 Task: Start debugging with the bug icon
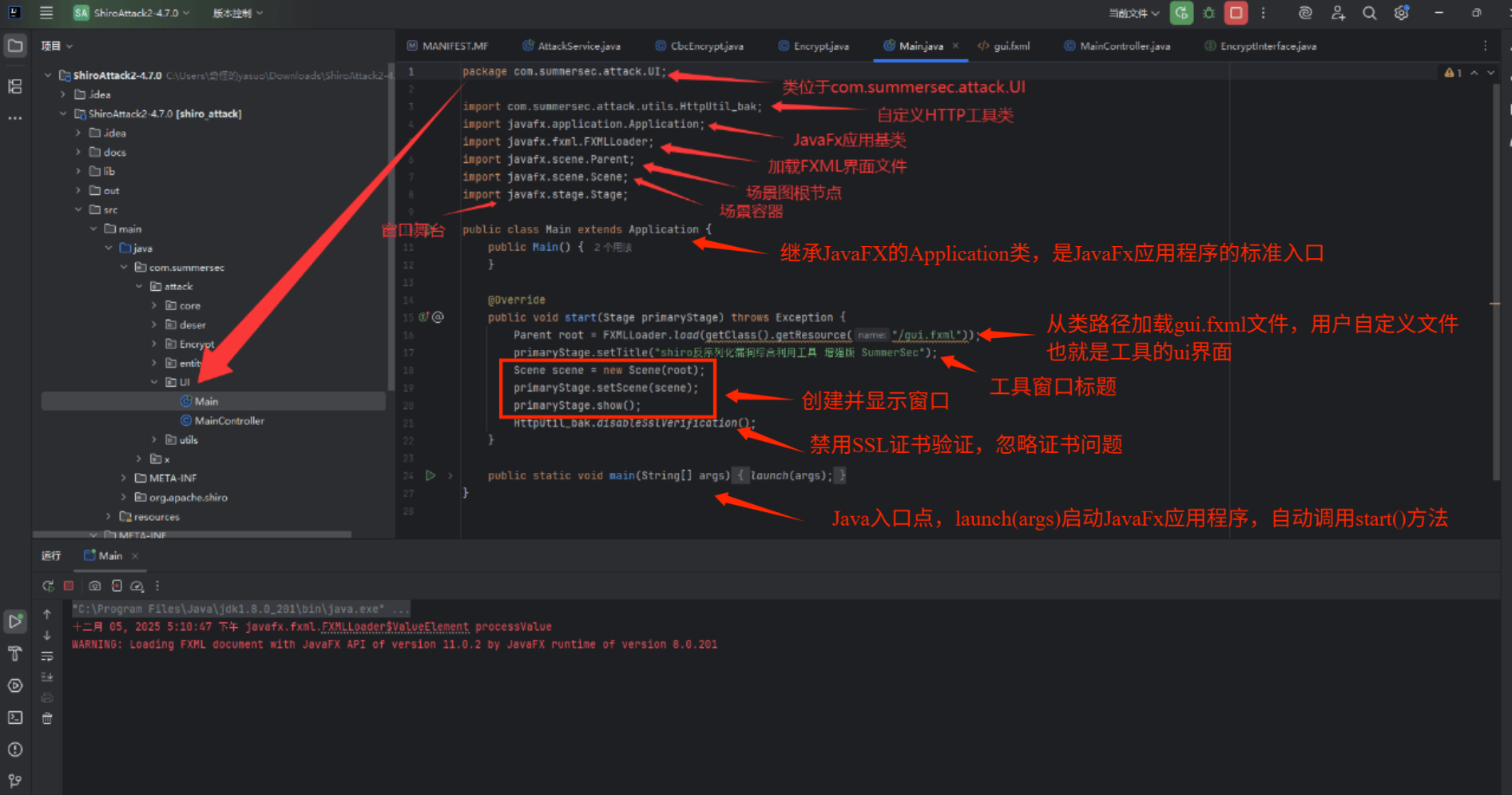[1209, 13]
